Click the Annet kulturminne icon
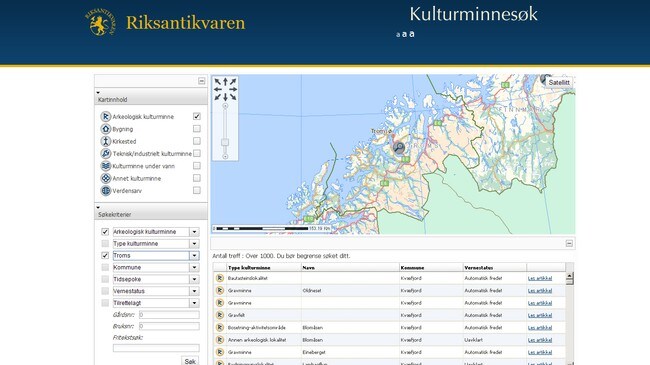This screenshot has height=365, width=650. click(x=106, y=178)
